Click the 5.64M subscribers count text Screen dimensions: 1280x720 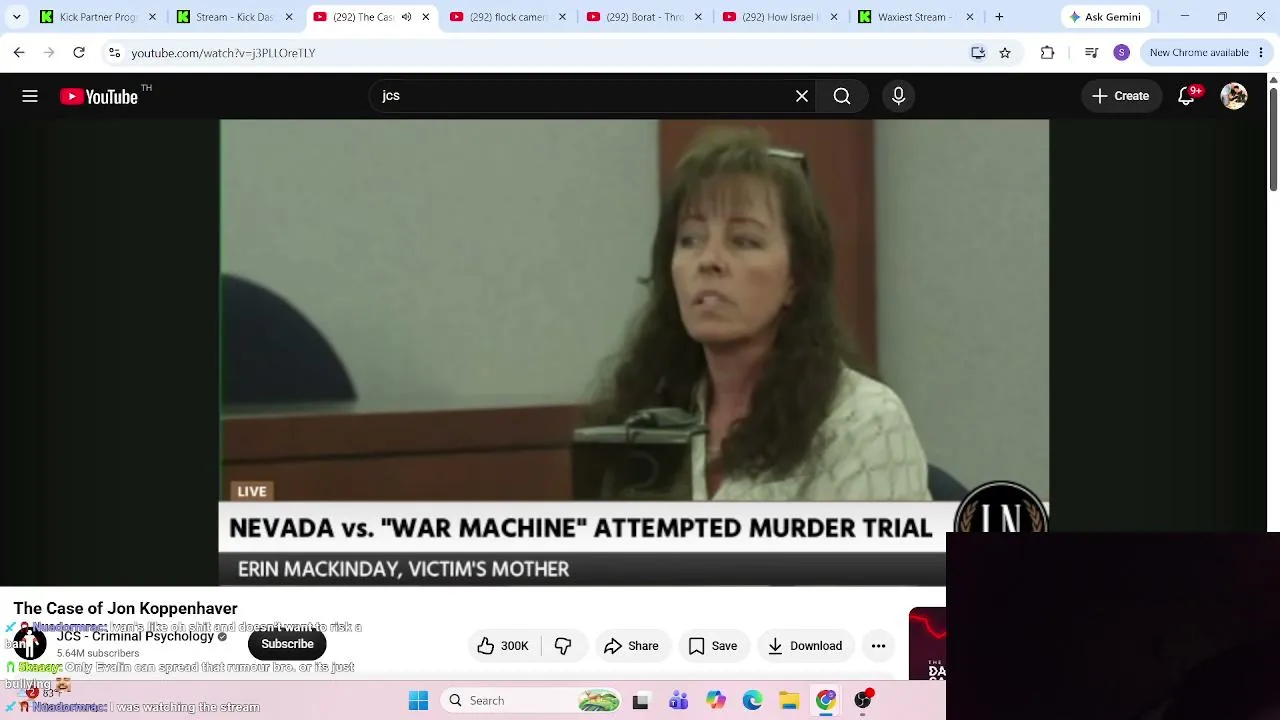(98, 653)
